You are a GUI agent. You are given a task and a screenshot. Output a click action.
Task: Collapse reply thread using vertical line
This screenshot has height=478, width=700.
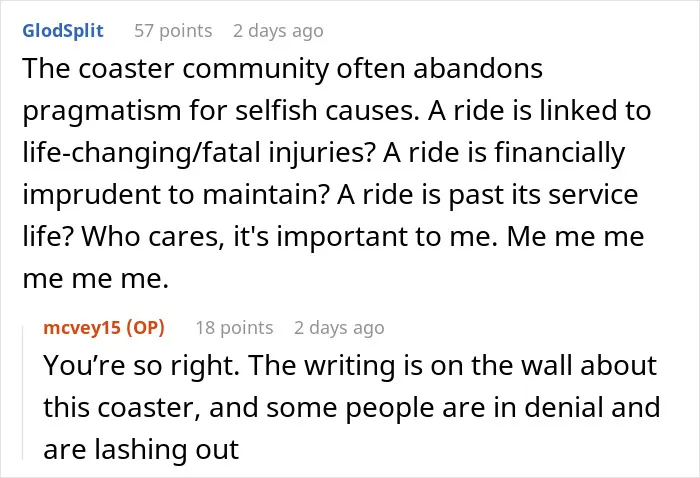(x=23, y=393)
